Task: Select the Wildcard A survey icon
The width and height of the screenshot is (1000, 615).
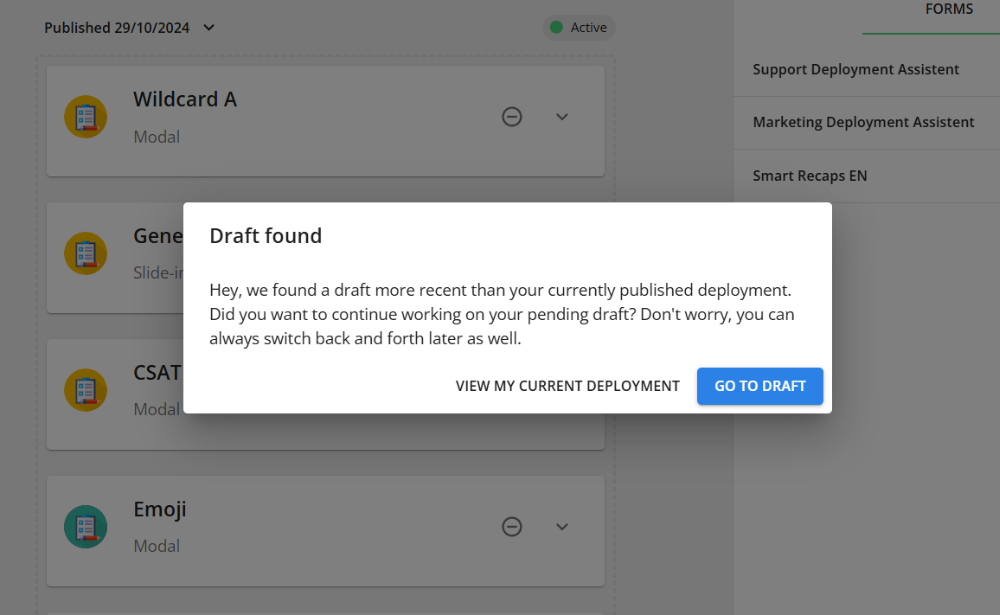Action: [86, 116]
